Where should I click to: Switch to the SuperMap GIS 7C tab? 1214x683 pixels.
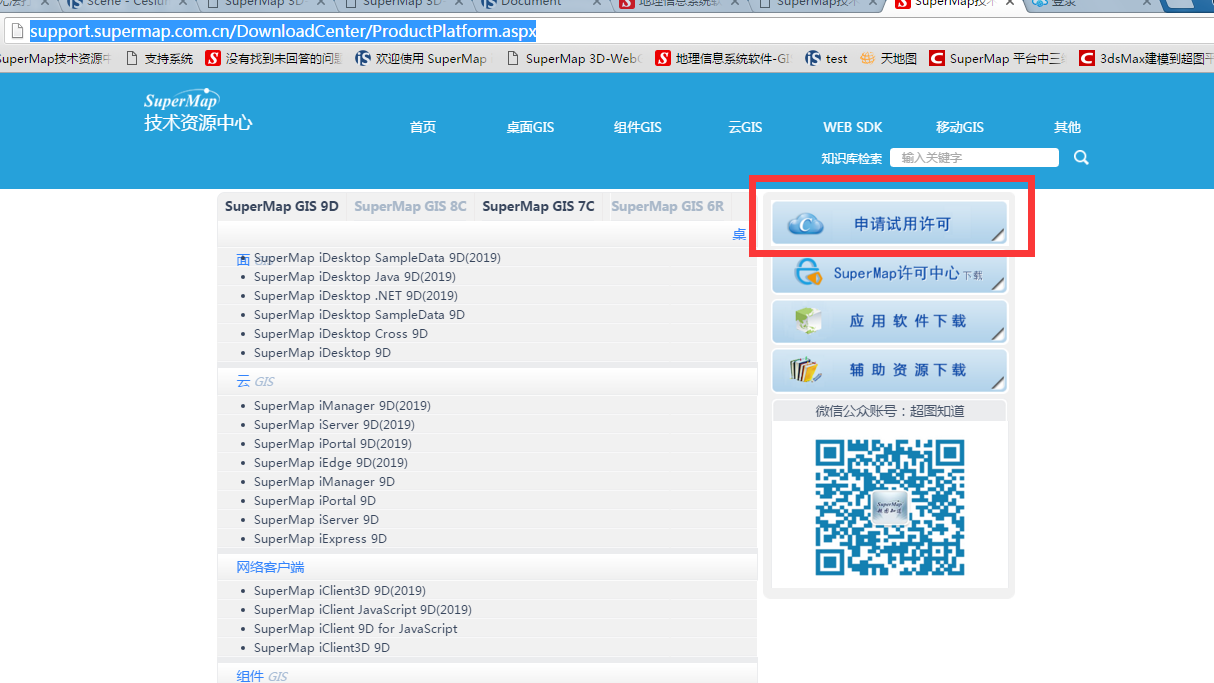point(538,207)
